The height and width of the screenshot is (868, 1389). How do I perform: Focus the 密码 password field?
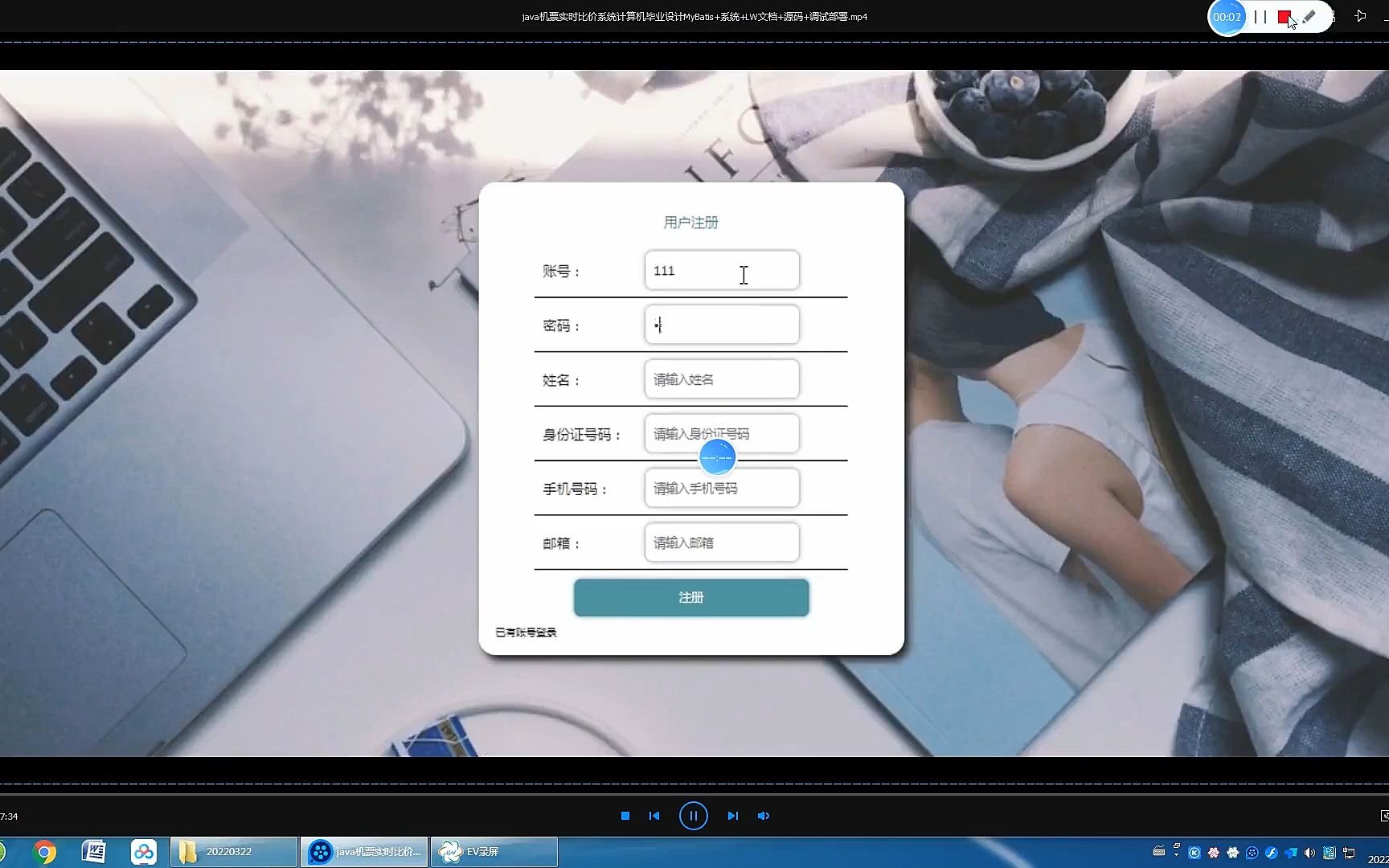tap(722, 325)
